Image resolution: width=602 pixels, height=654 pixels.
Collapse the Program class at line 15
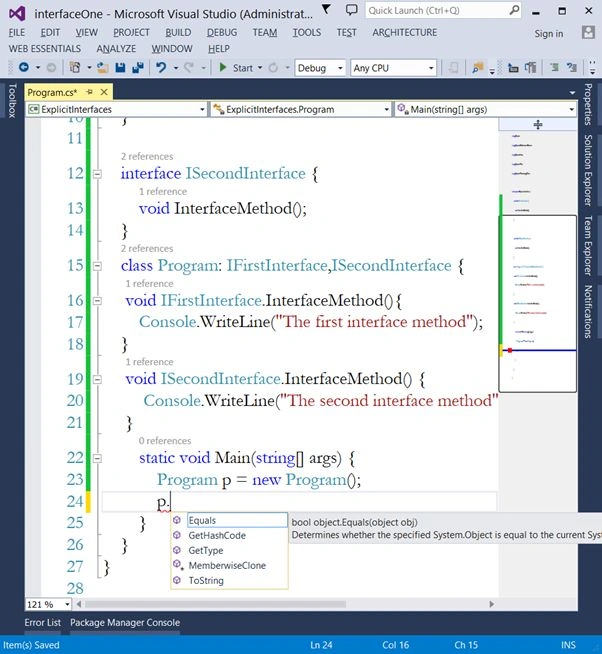[97, 266]
